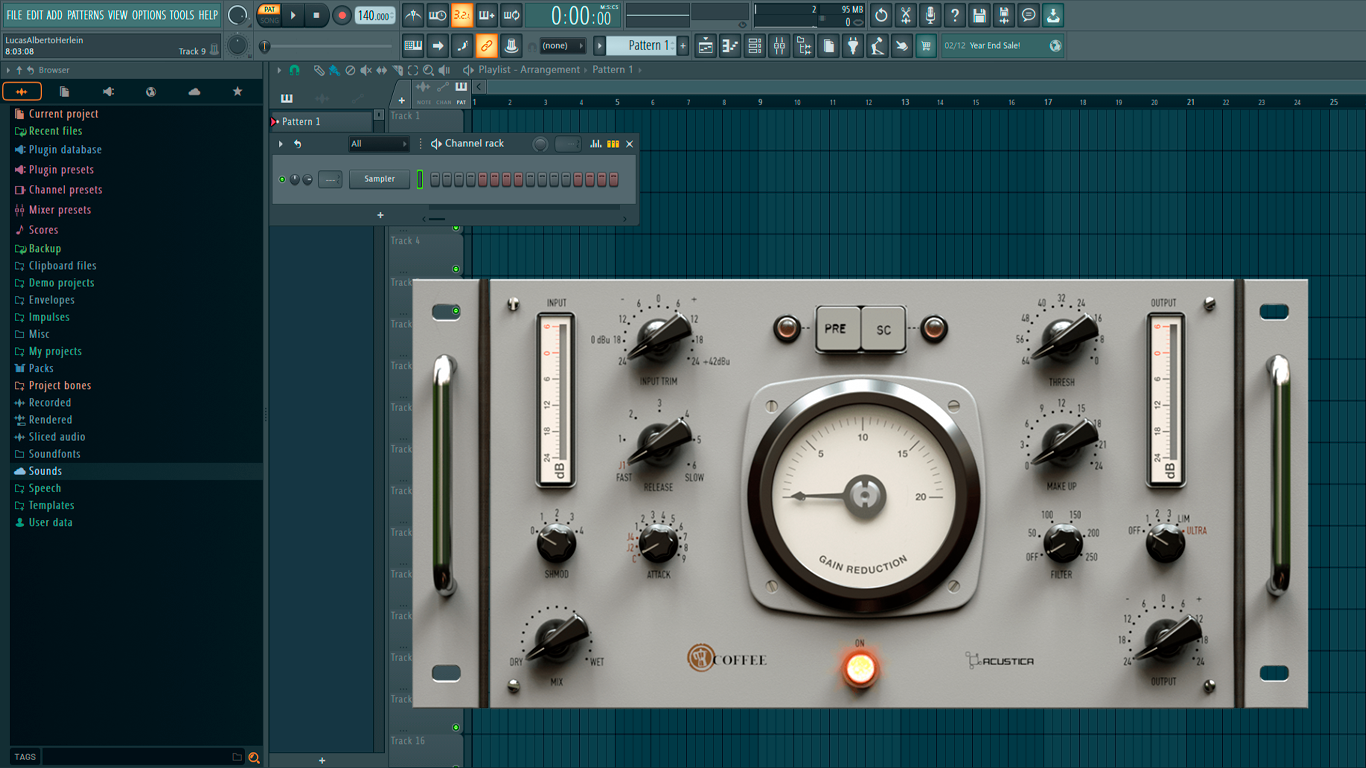The height and width of the screenshot is (768, 1366).
Task: Toggle the Sampler channel select green indicator
Action: (x=420, y=180)
